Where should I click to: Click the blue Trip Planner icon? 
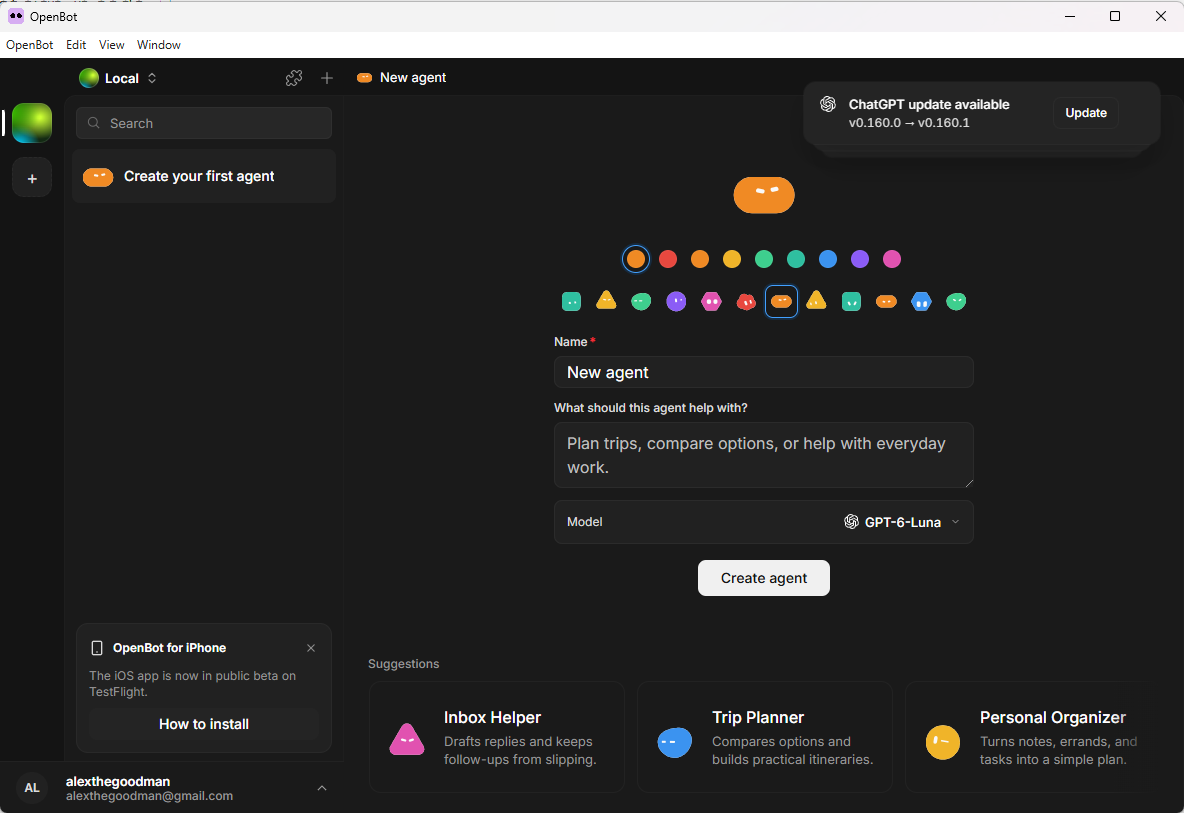(x=674, y=742)
